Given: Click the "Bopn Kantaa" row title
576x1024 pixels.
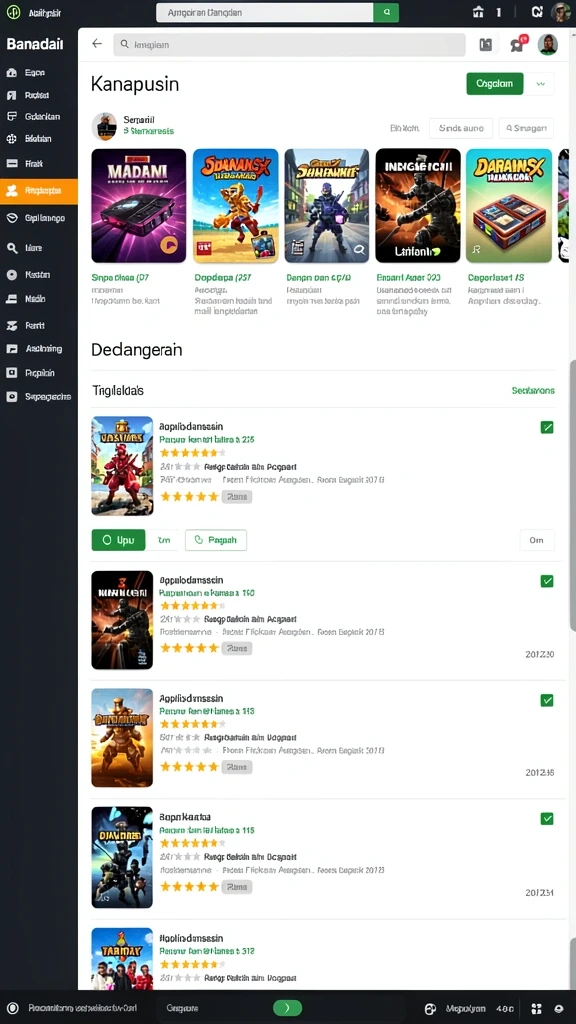Looking at the screenshot, I should tap(185, 817).
